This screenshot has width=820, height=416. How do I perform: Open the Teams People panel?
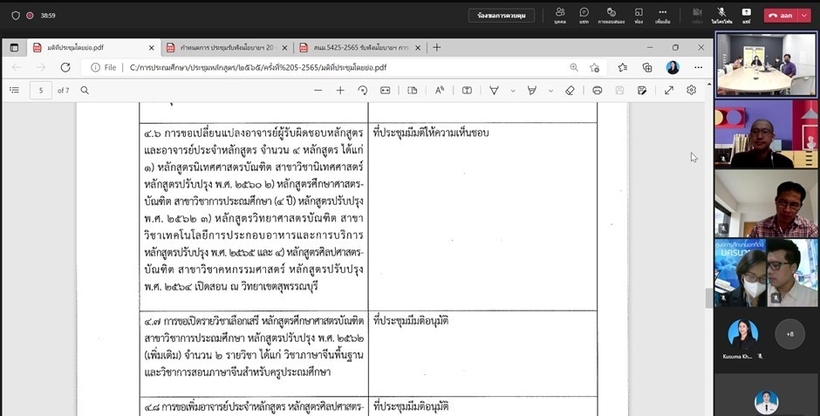tap(560, 15)
